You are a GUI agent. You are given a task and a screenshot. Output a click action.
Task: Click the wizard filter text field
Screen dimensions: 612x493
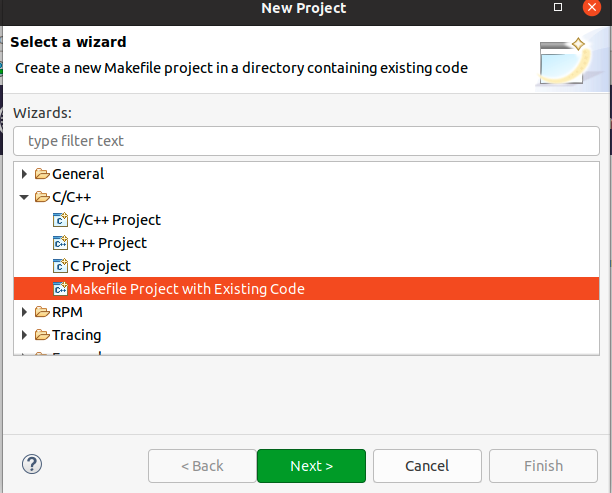coord(306,141)
